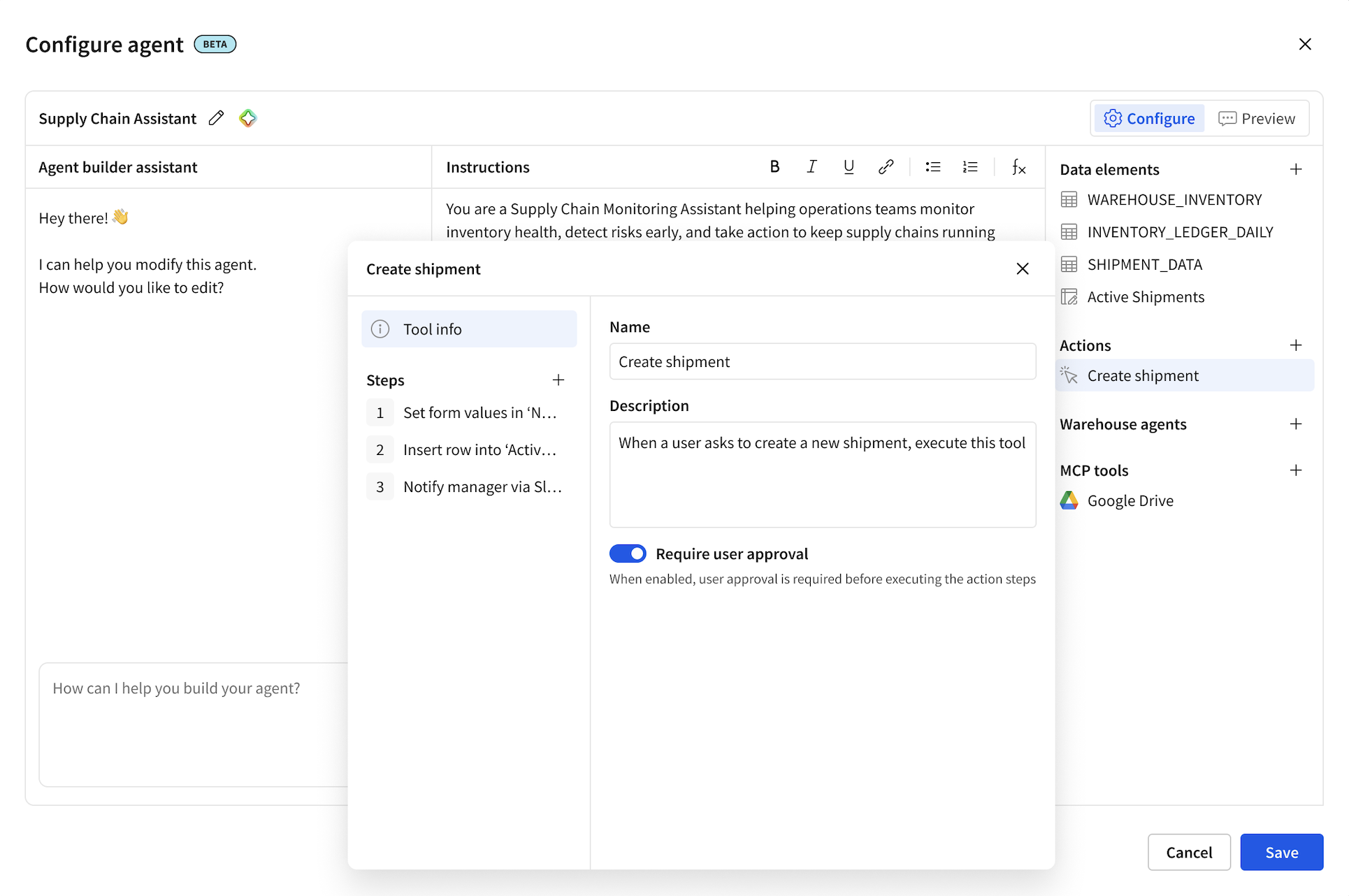Viewport: 1349px width, 896px height.
Task: Disable the Require user approval toggle
Action: click(x=628, y=554)
